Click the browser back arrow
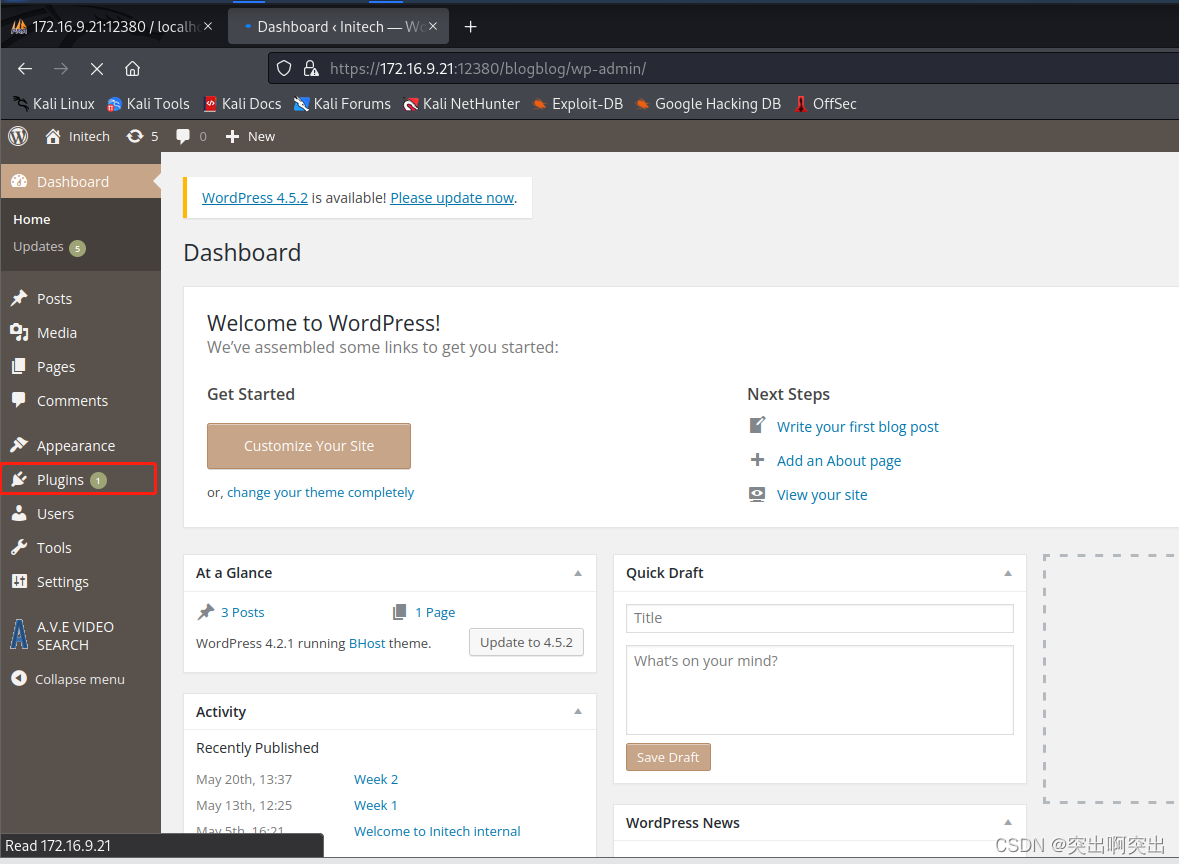The height and width of the screenshot is (864, 1179). [x=25, y=68]
